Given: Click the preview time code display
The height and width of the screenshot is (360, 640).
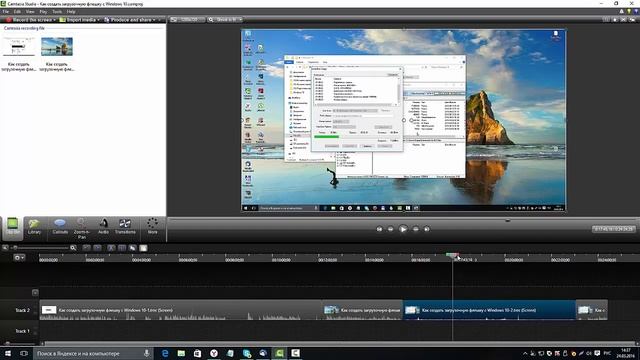Looking at the screenshot, I should point(613,229).
